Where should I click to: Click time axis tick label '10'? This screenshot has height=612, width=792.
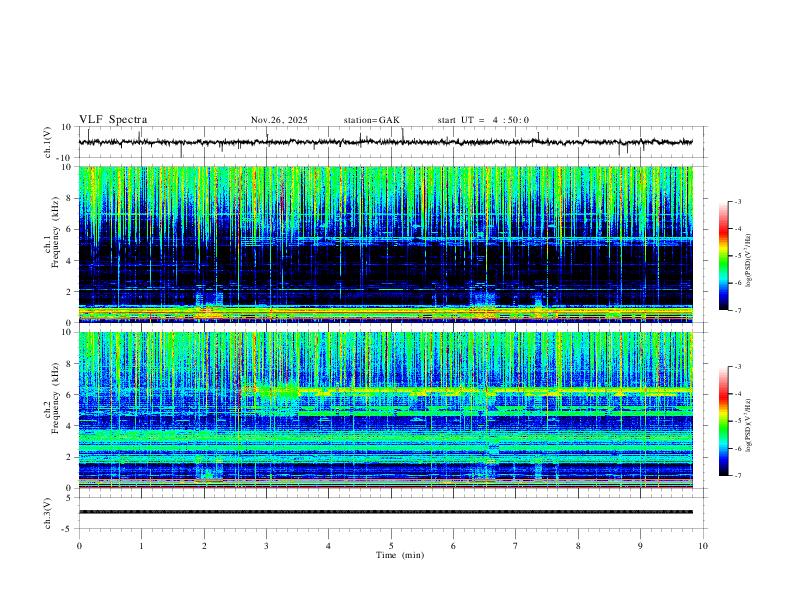[703, 546]
